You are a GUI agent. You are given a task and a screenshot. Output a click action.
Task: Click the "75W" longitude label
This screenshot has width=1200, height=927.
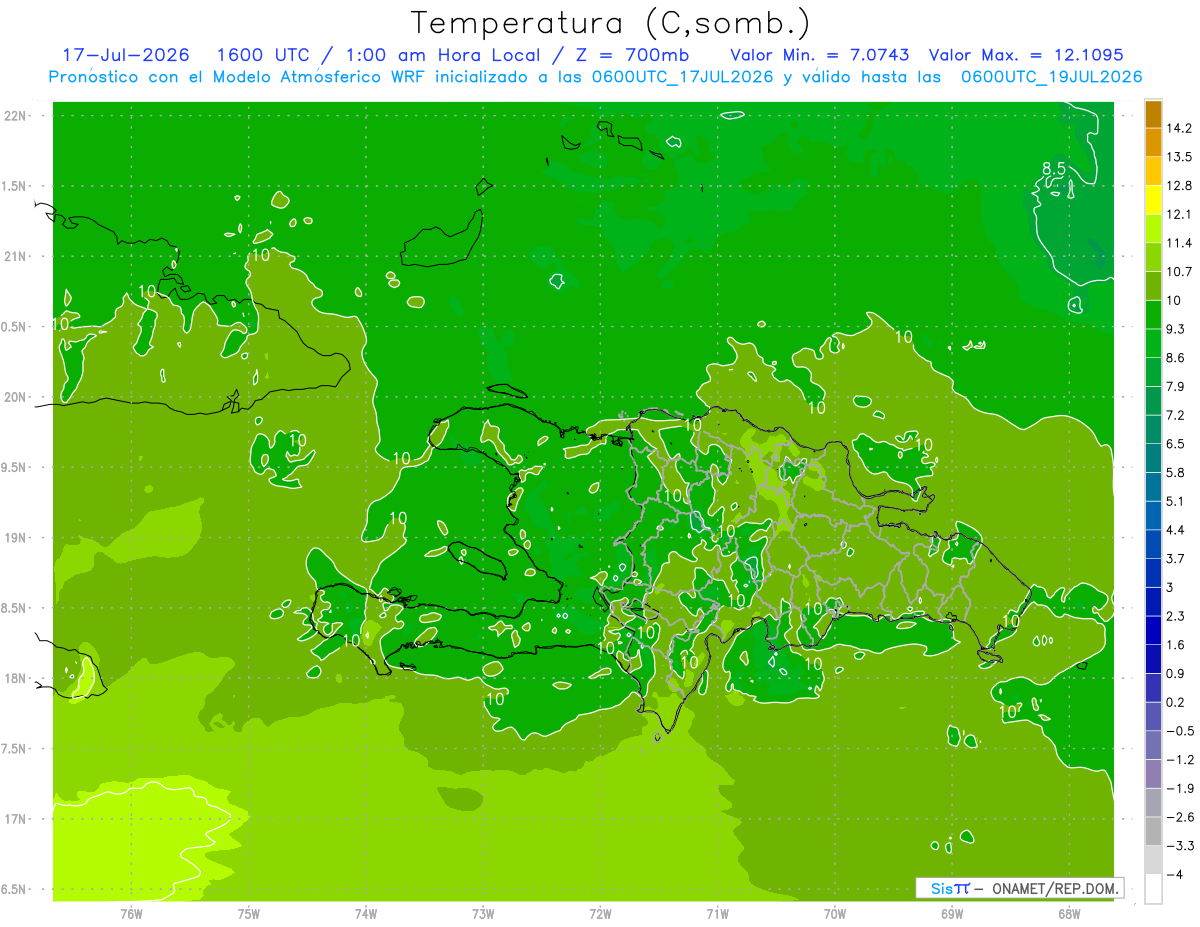(x=249, y=913)
